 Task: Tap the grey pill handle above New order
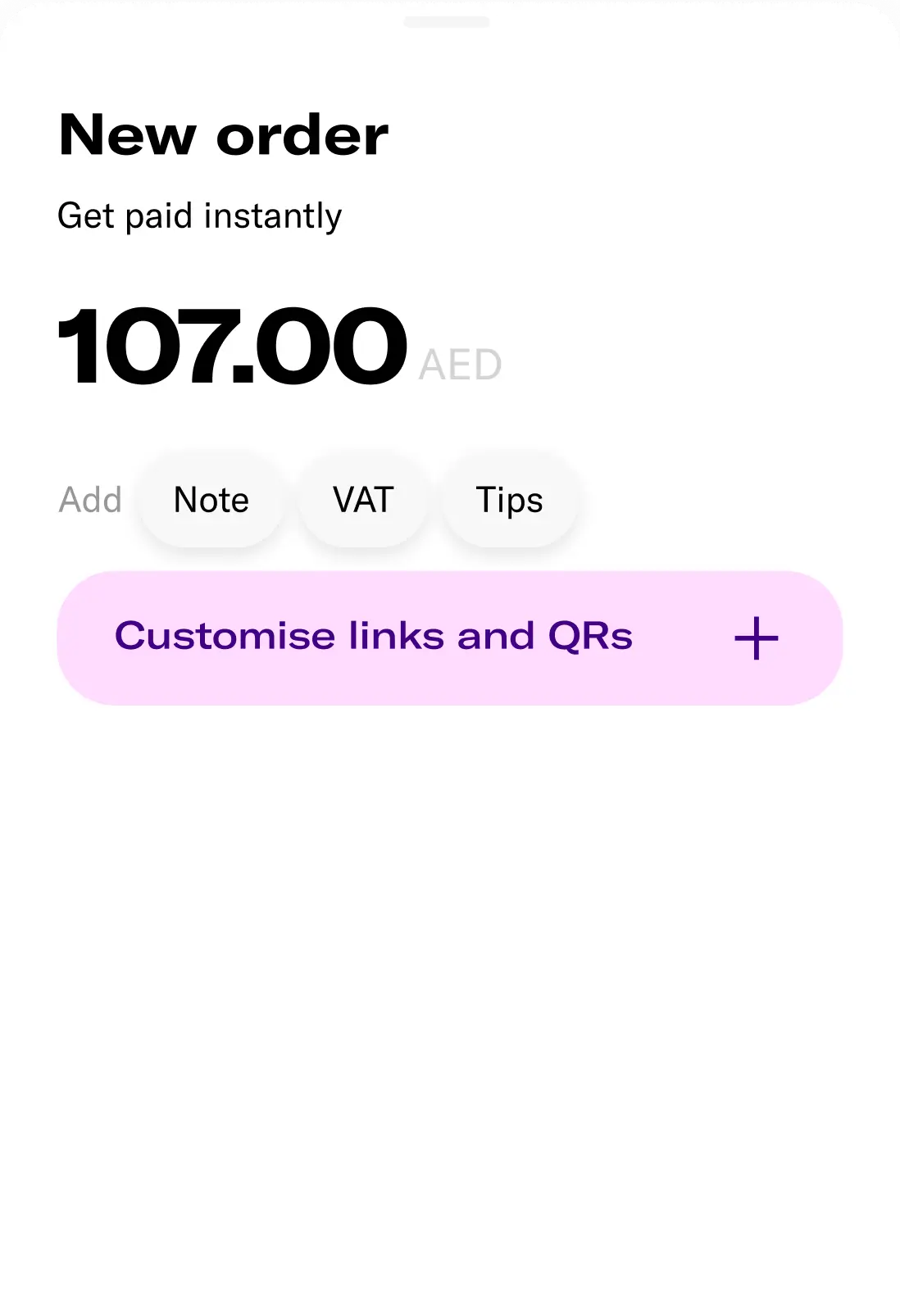[x=447, y=22]
